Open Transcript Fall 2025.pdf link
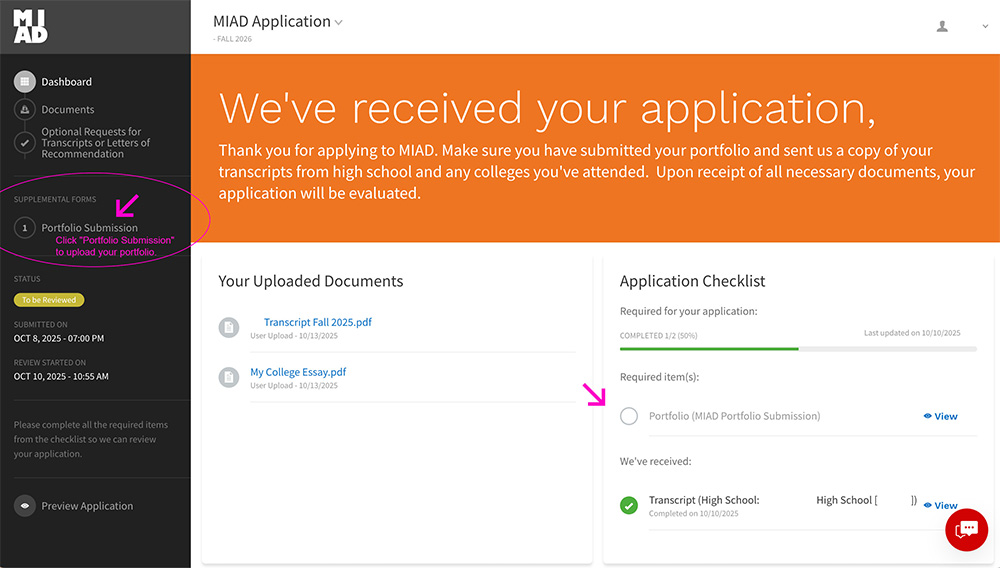 pyautogui.click(x=318, y=323)
